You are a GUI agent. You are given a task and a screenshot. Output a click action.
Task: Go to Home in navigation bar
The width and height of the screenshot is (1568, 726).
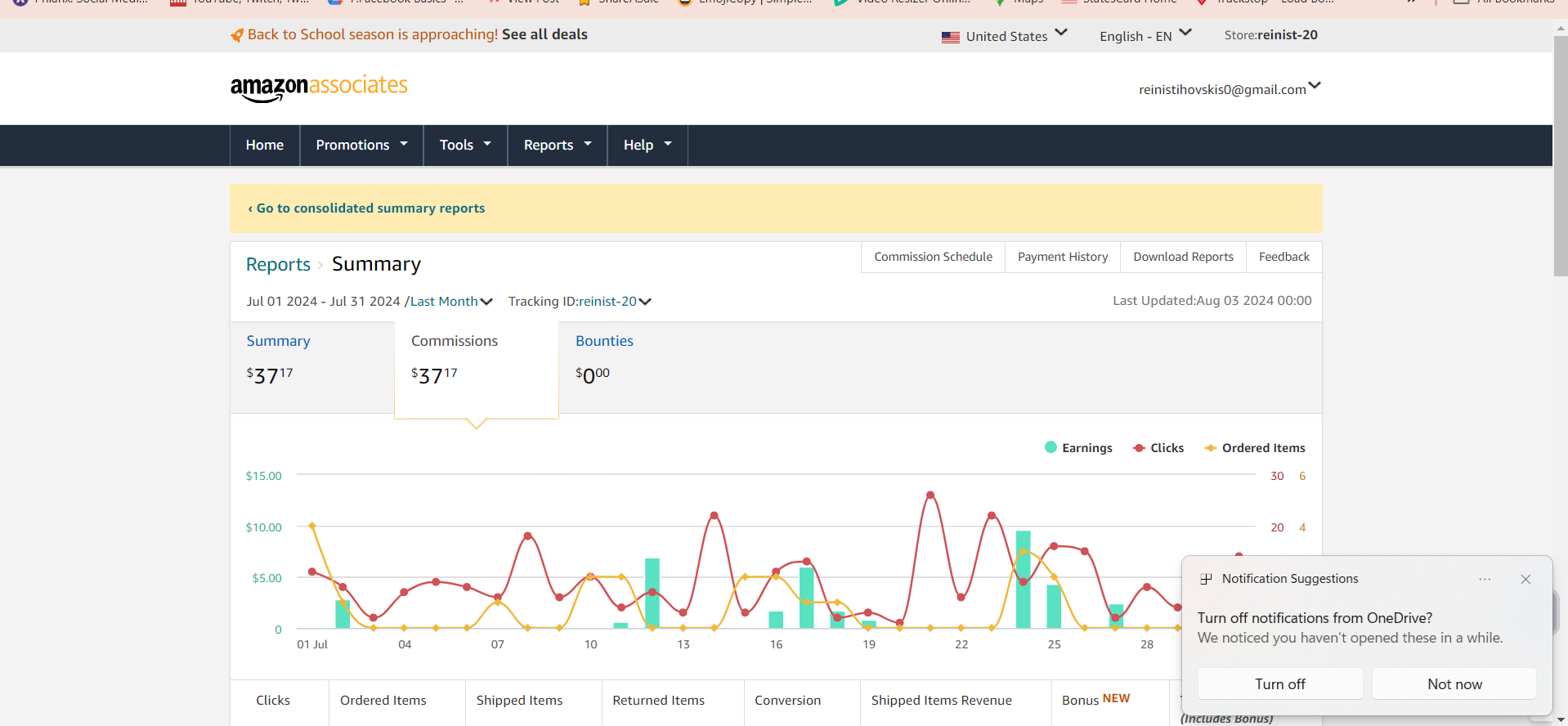tap(265, 145)
